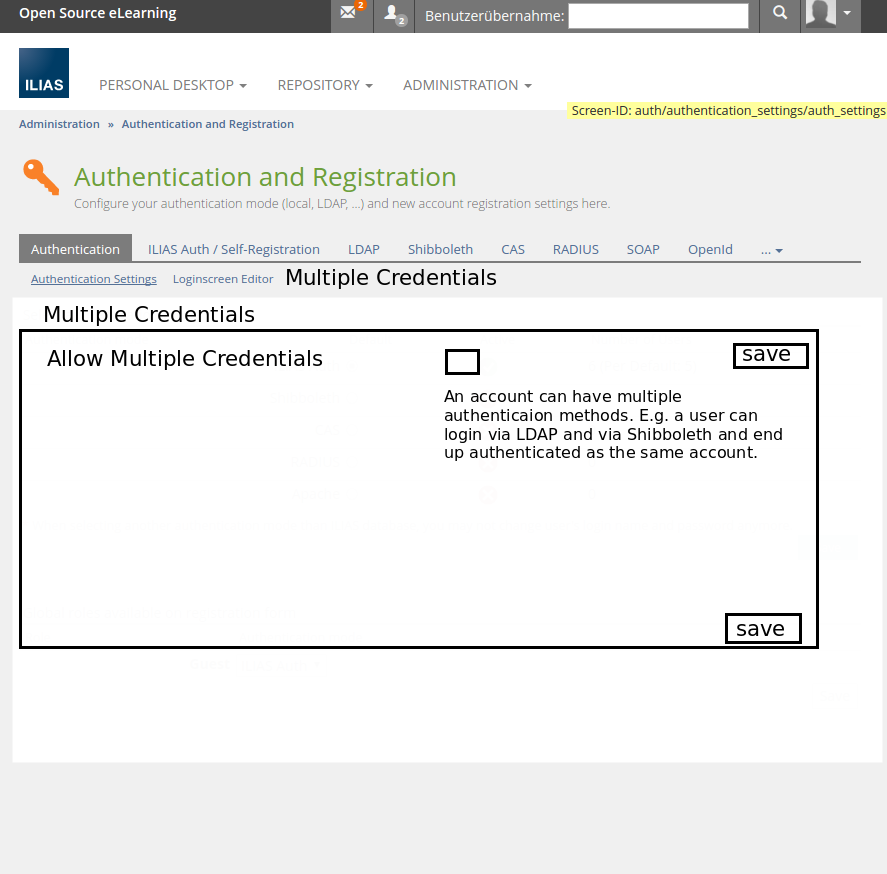Screen dimensions: 887x874
Task: Open the Loginscreen Editor subtab
Action: pos(223,279)
